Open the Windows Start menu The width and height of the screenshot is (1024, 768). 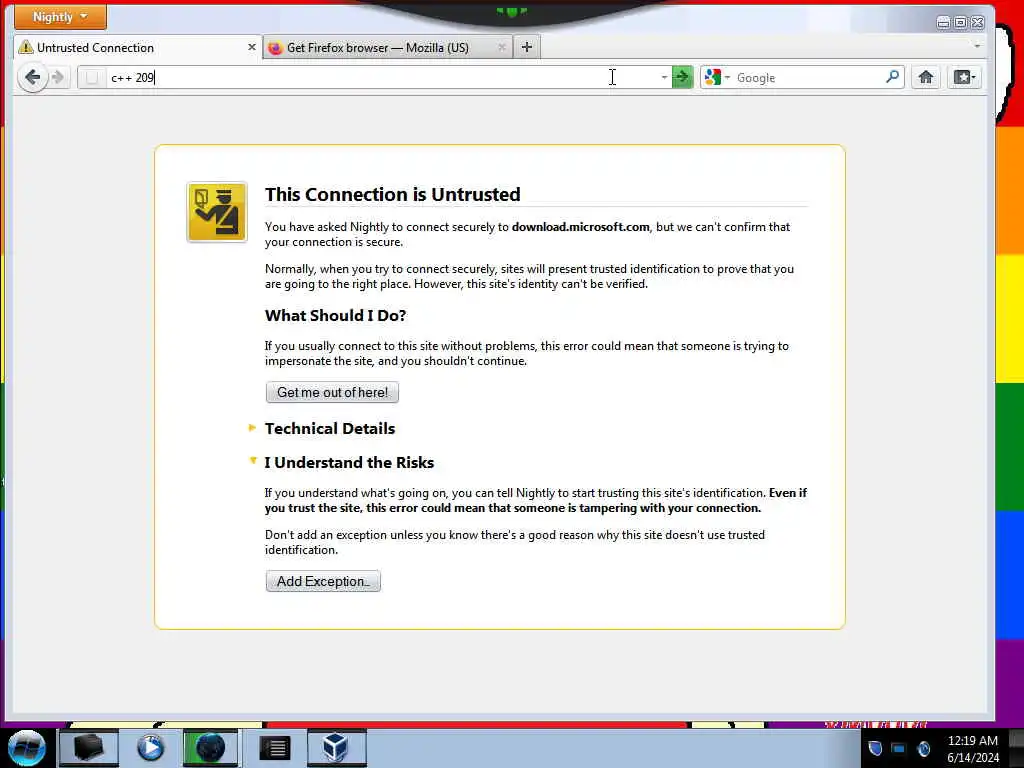point(26,748)
